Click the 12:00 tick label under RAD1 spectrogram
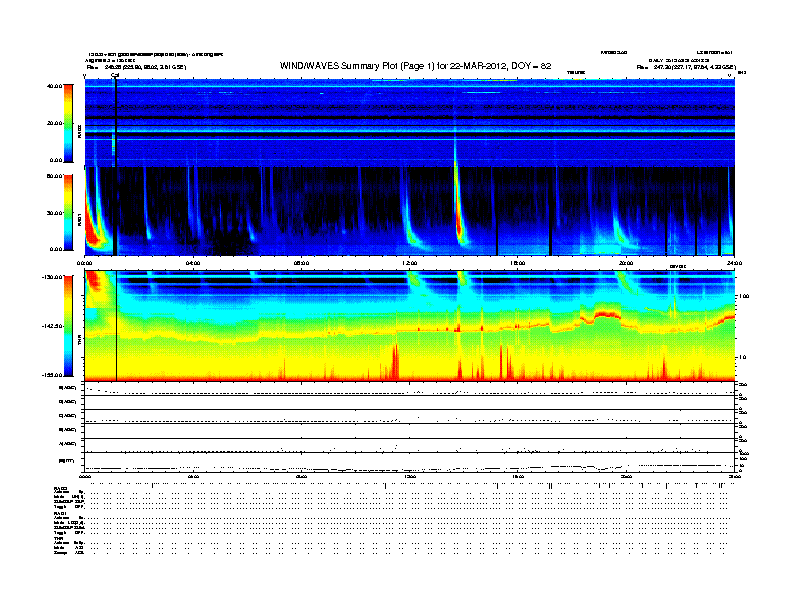The image size is (792, 612). pos(410,263)
